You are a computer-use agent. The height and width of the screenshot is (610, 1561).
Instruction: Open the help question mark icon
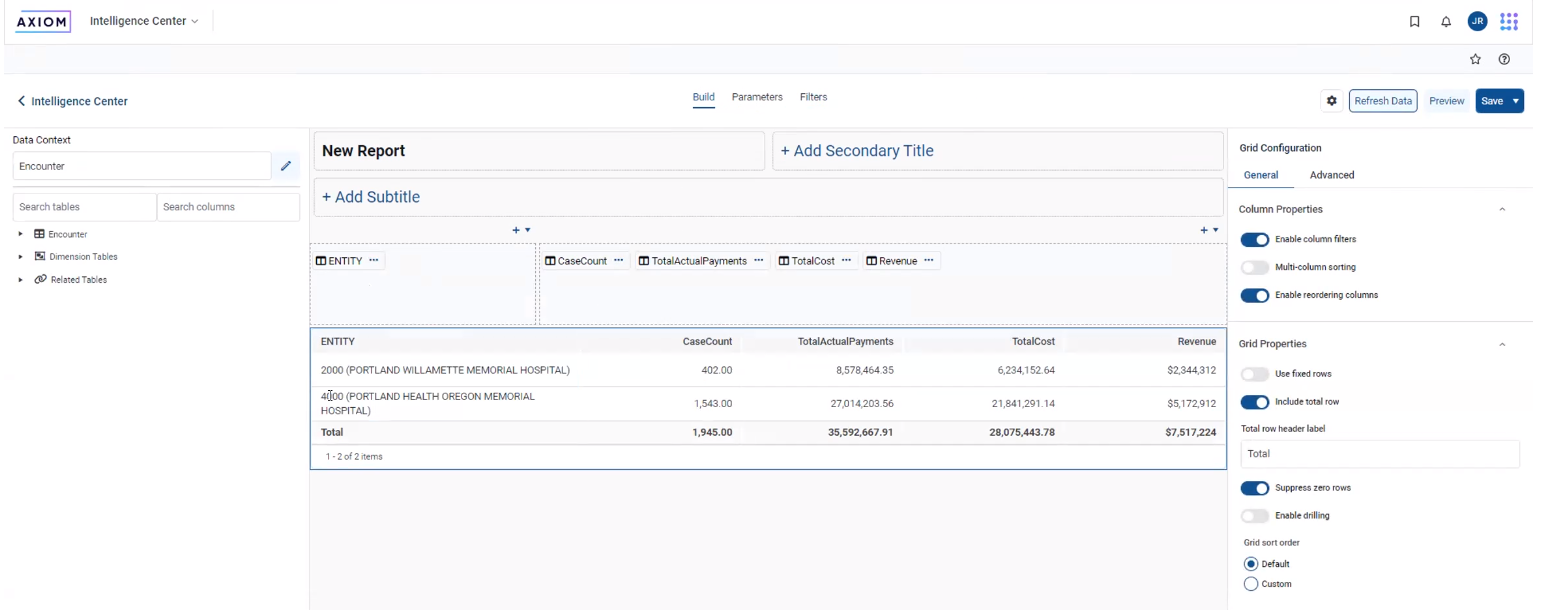[1504, 59]
